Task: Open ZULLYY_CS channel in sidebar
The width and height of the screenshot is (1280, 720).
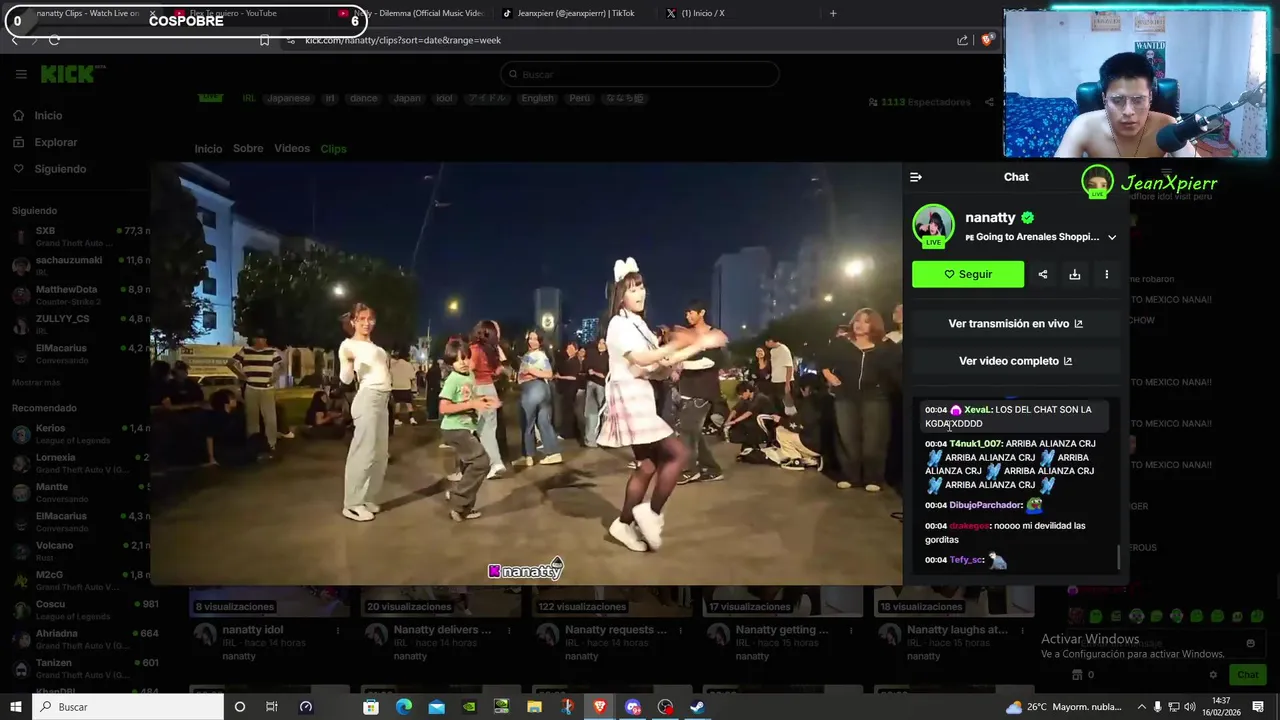Action: [x=78, y=324]
